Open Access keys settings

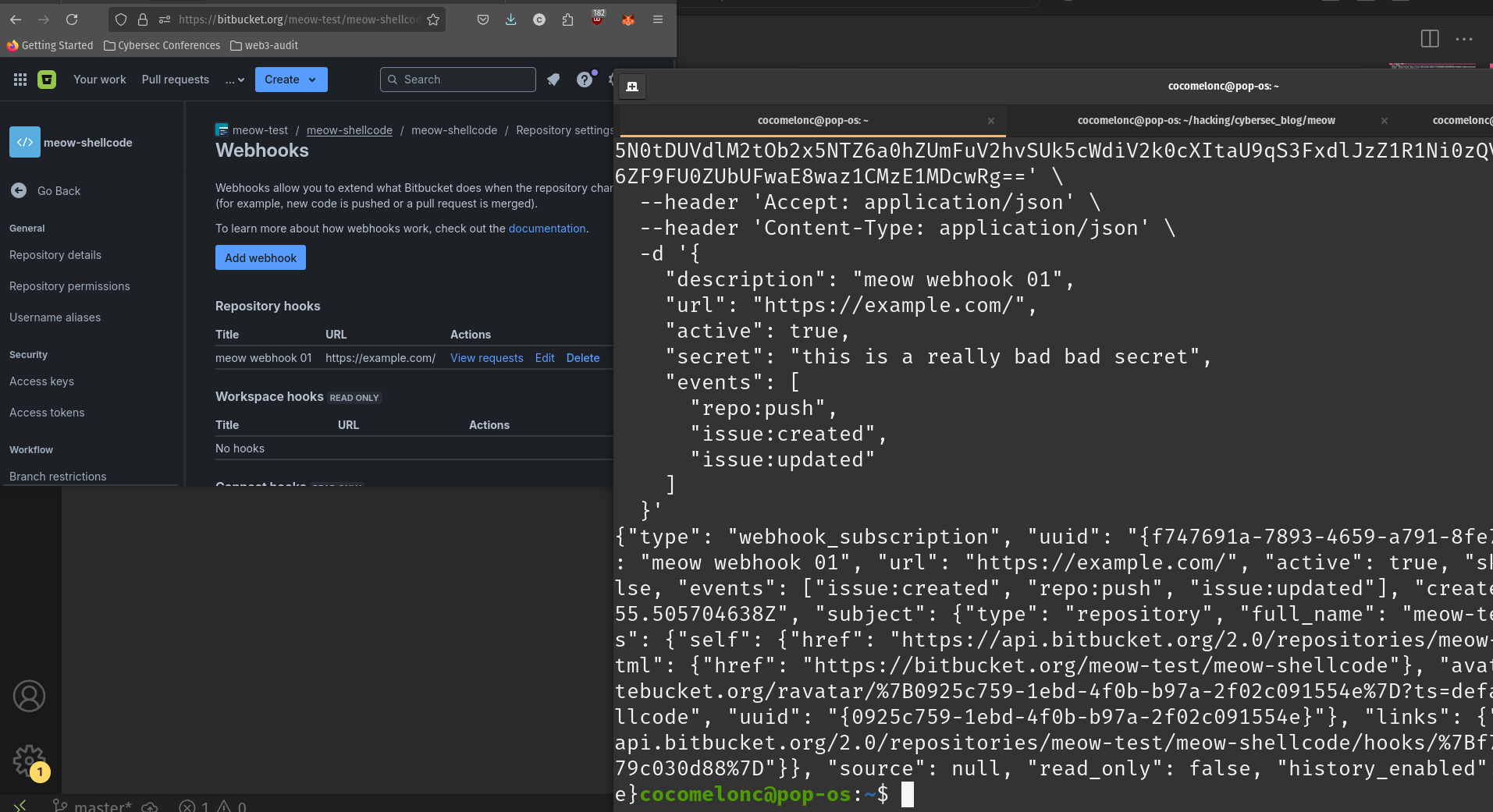coord(41,381)
